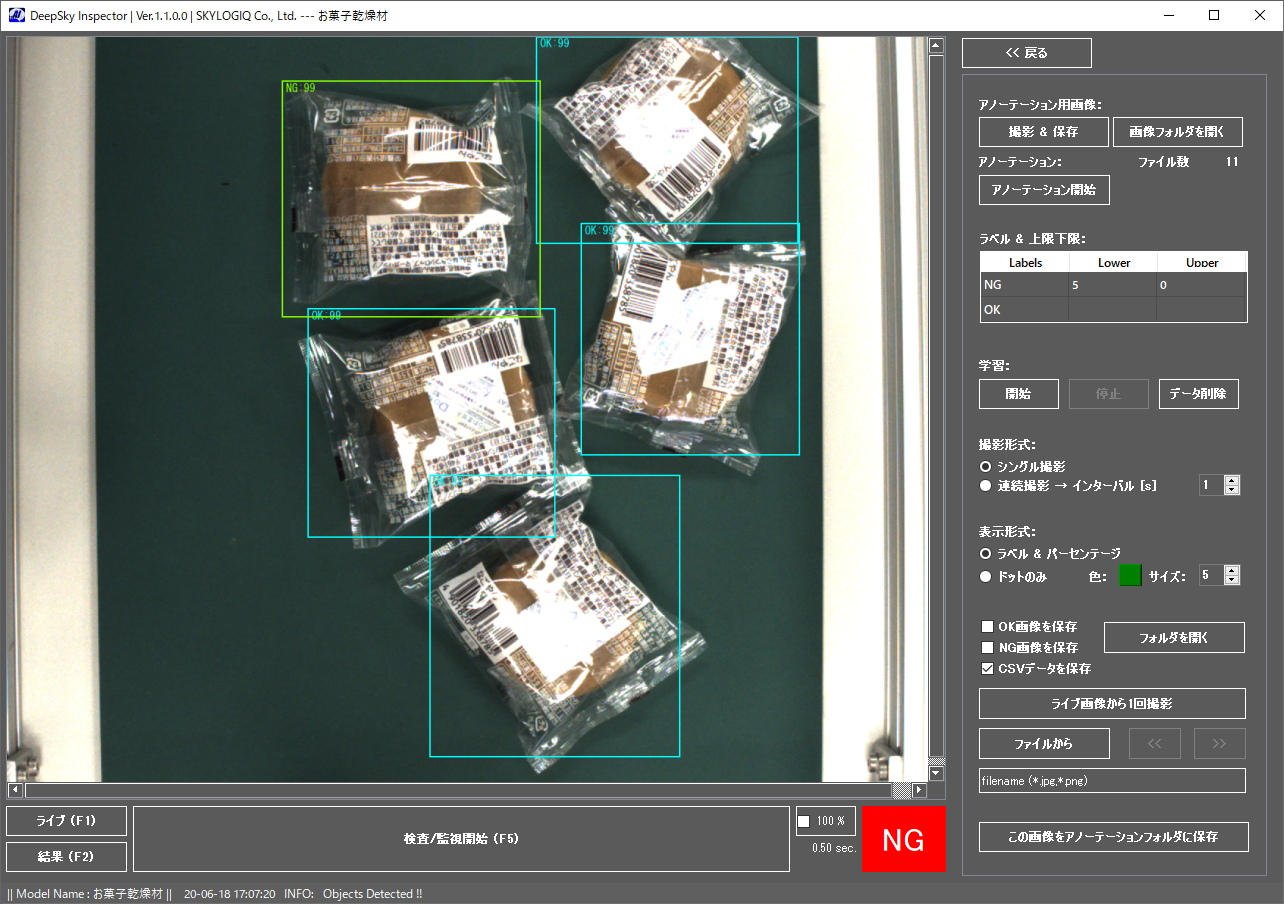Click the green 色 color swatch
Screen dimensions: 1284x904
pyautogui.click(x=1130, y=575)
